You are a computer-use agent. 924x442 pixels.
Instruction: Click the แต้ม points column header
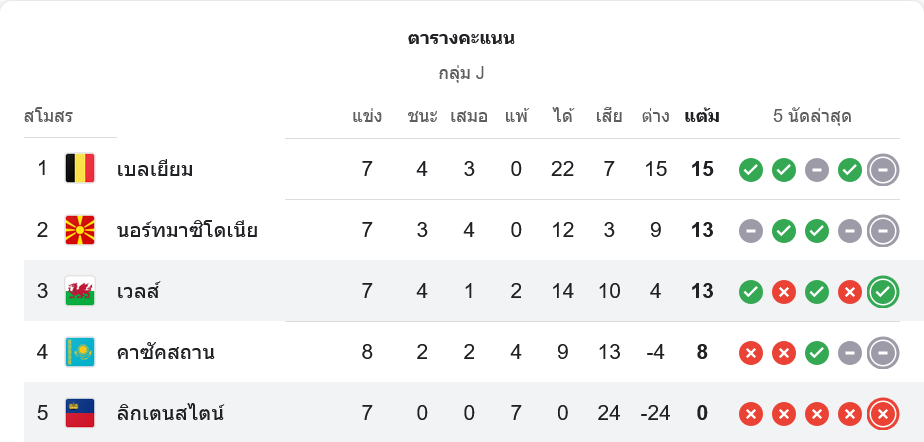coord(702,116)
